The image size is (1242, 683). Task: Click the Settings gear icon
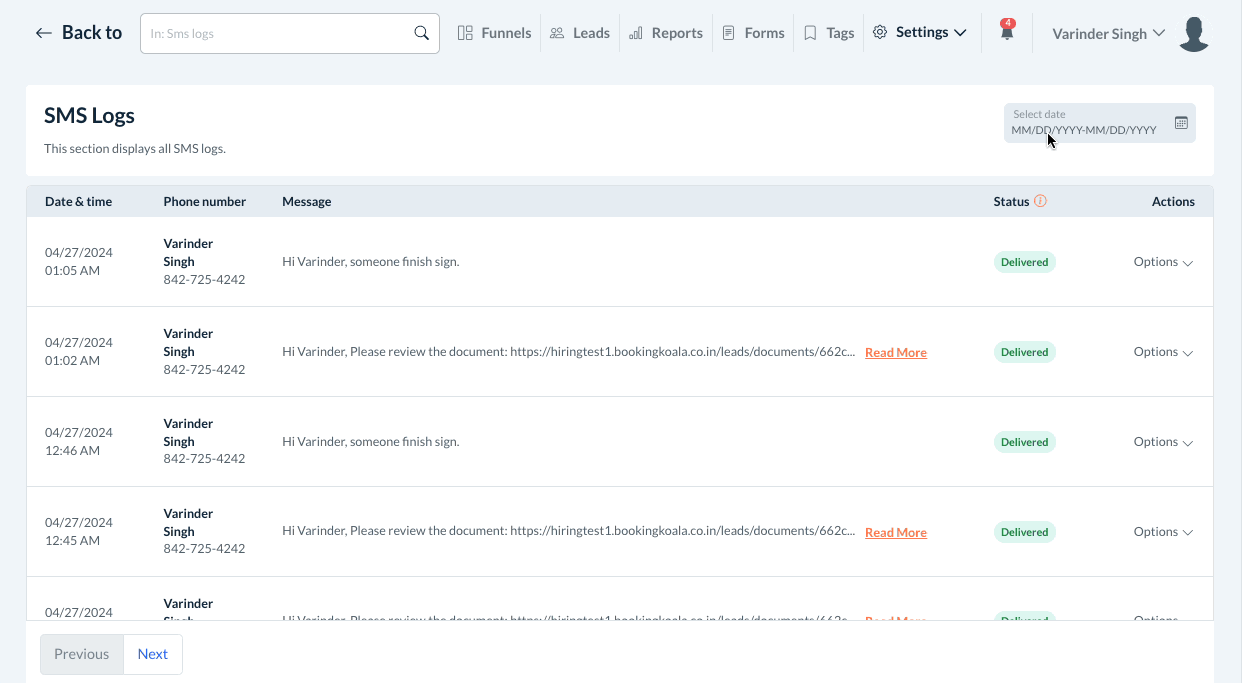tap(880, 33)
